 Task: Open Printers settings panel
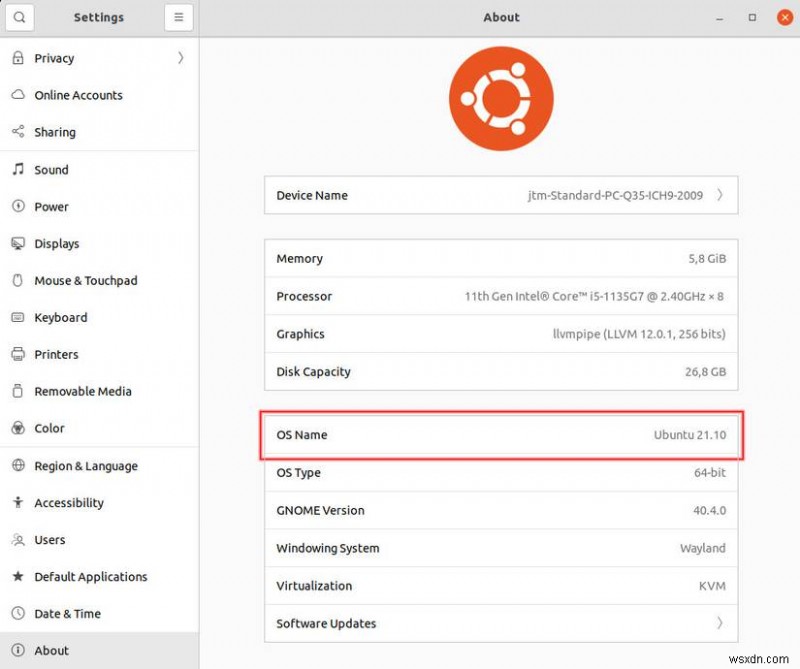(x=99, y=354)
